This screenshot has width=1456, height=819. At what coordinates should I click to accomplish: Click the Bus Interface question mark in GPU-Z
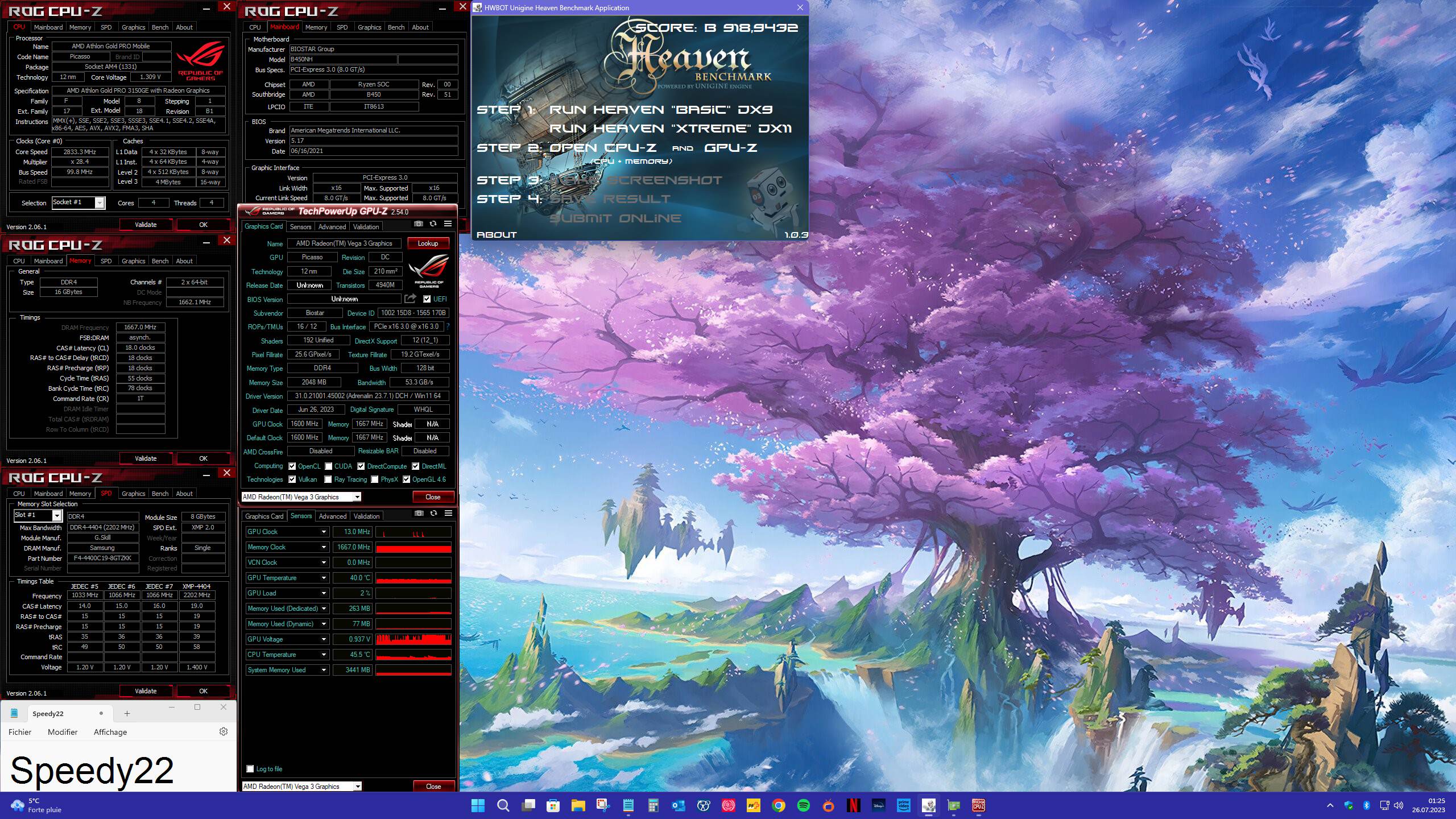448,326
